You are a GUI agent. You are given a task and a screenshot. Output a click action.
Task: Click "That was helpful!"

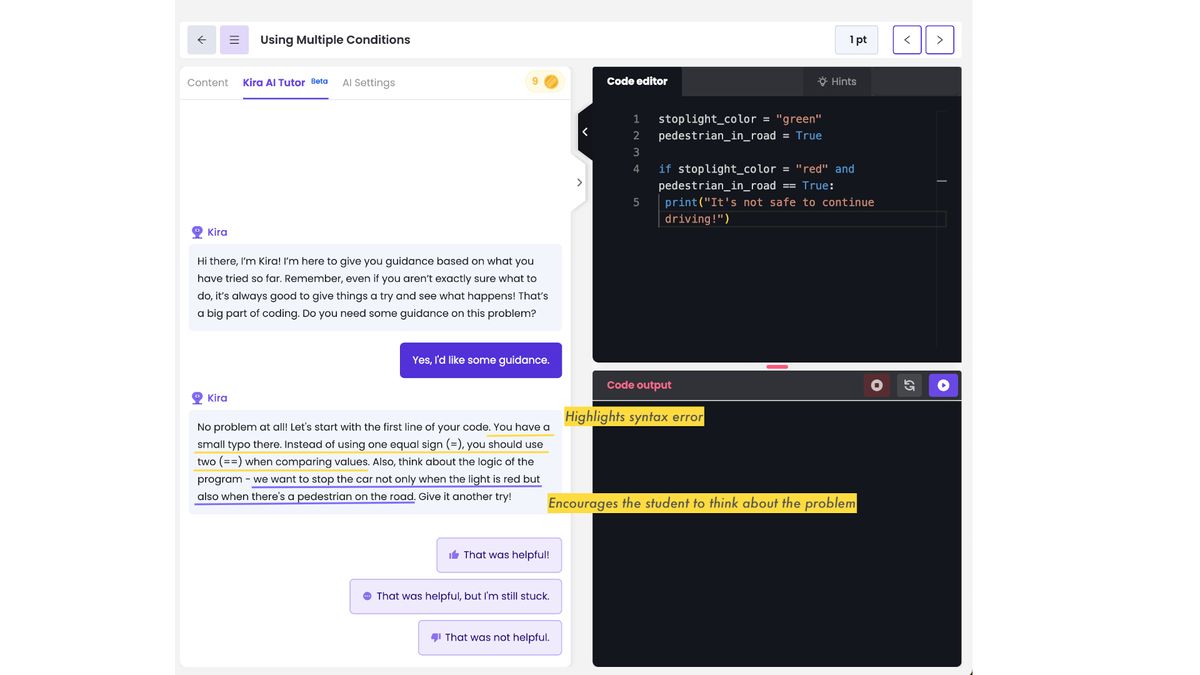[x=499, y=554]
